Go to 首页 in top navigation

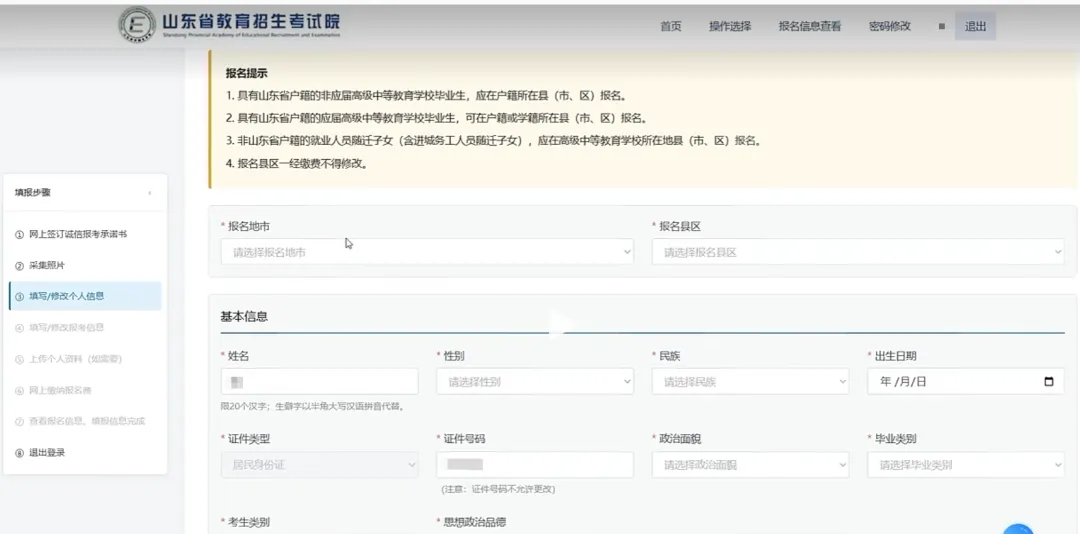pyautogui.click(x=671, y=27)
